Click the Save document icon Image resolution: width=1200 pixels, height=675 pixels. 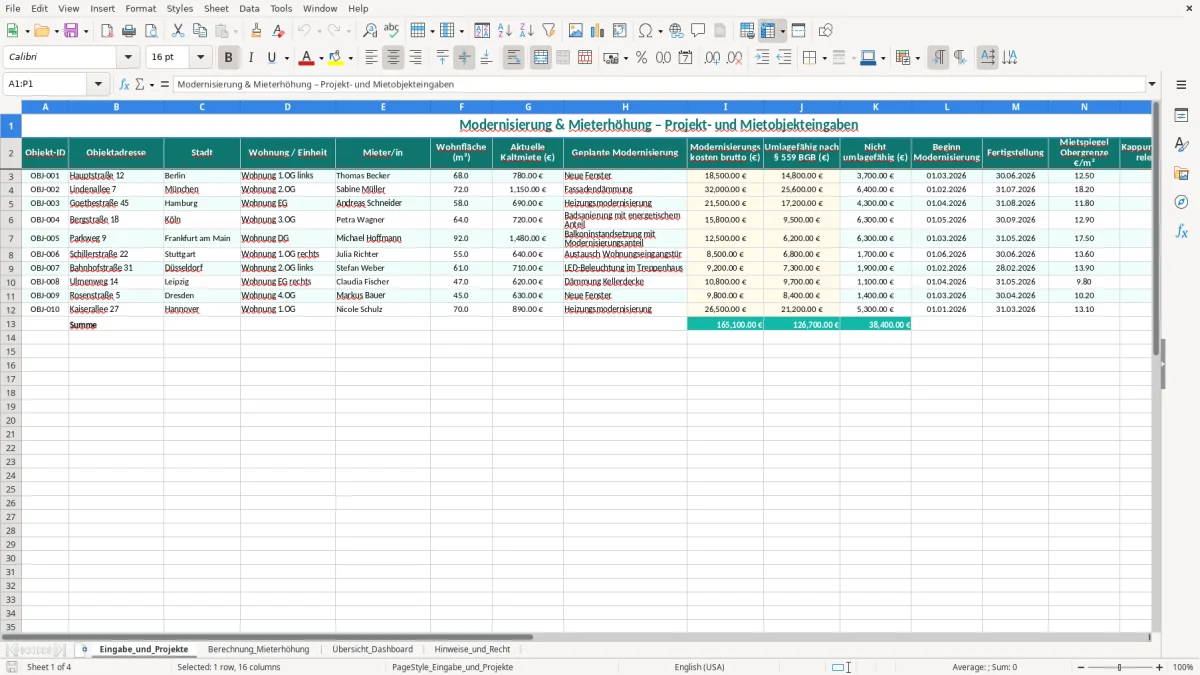71,31
